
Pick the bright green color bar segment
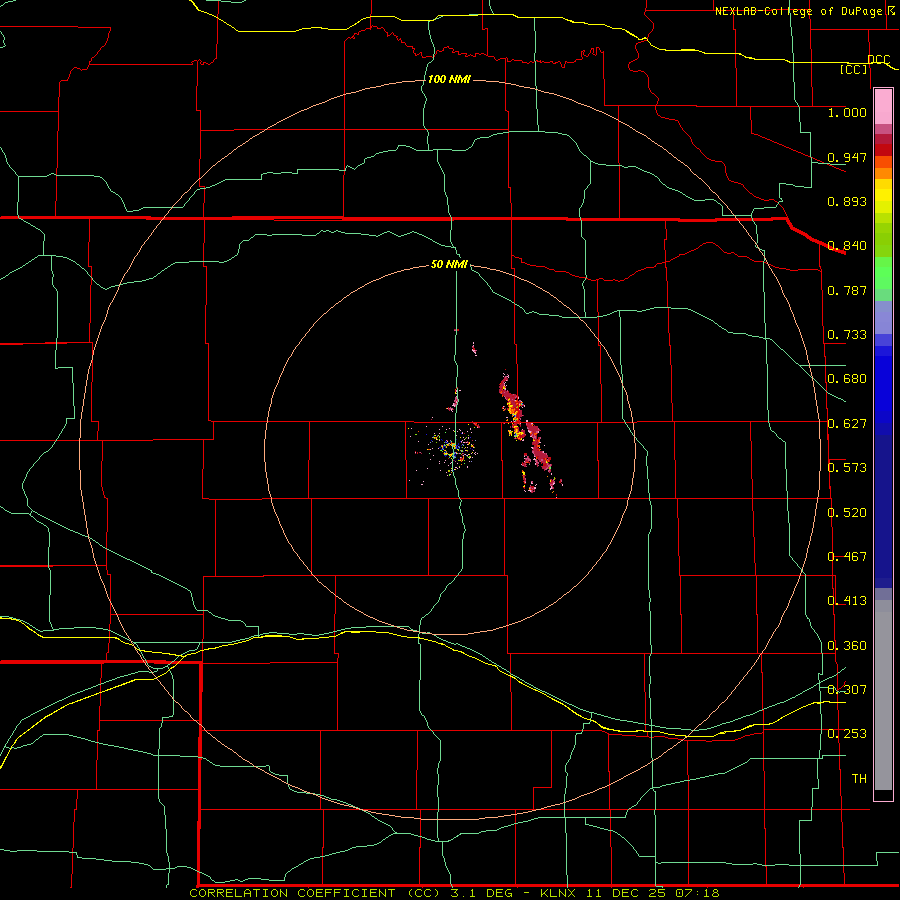883,273
